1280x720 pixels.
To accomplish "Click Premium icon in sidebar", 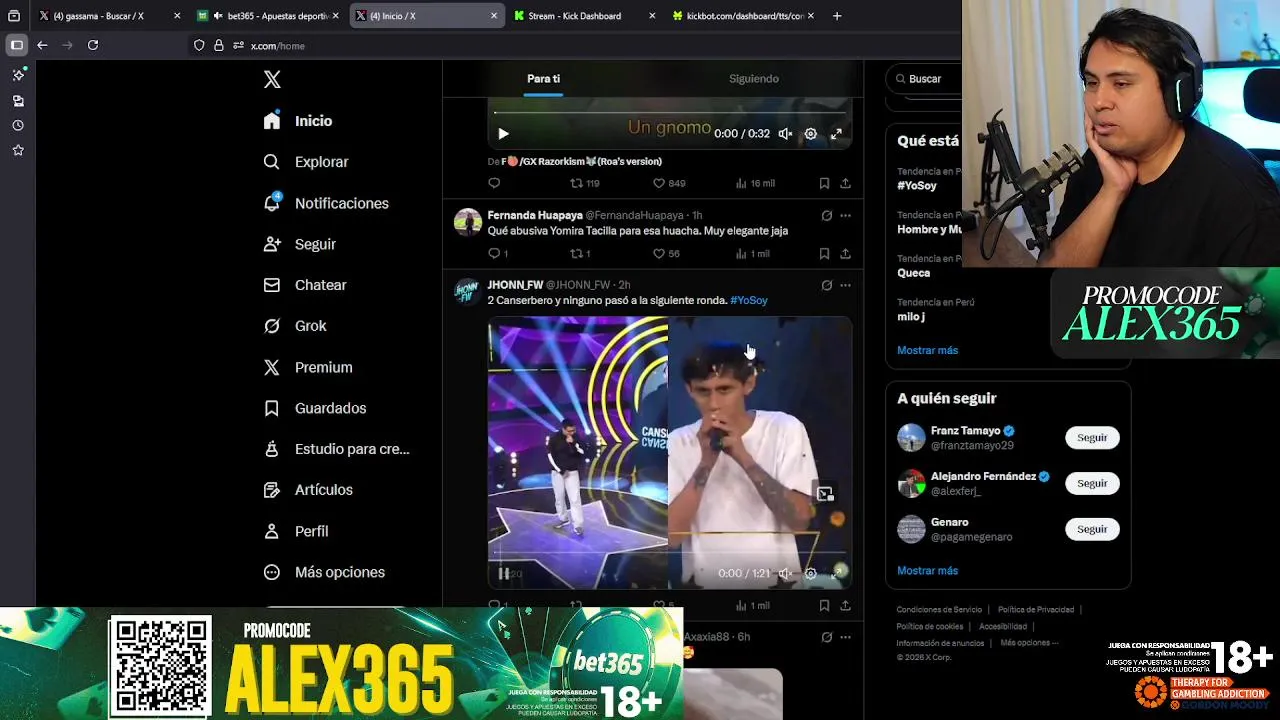I will click(272, 367).
